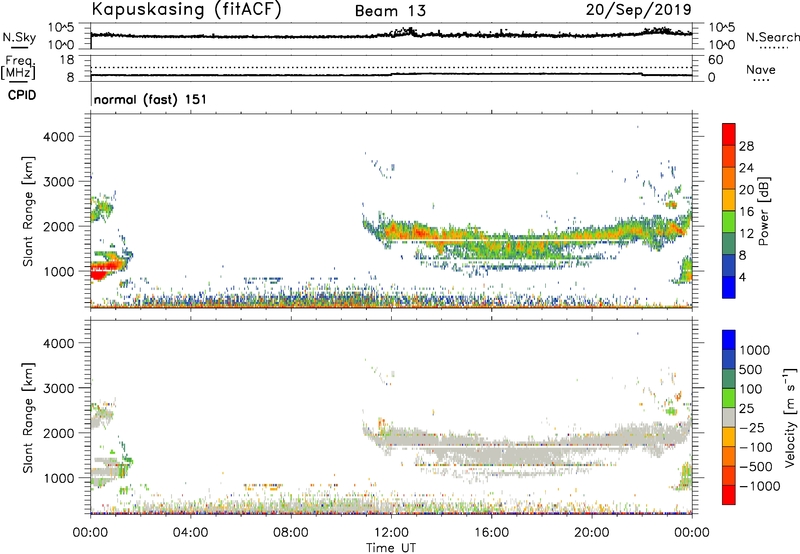800x554 pixels.
Task: Click the "08:00" time tick label
Action: click(291, 533)
